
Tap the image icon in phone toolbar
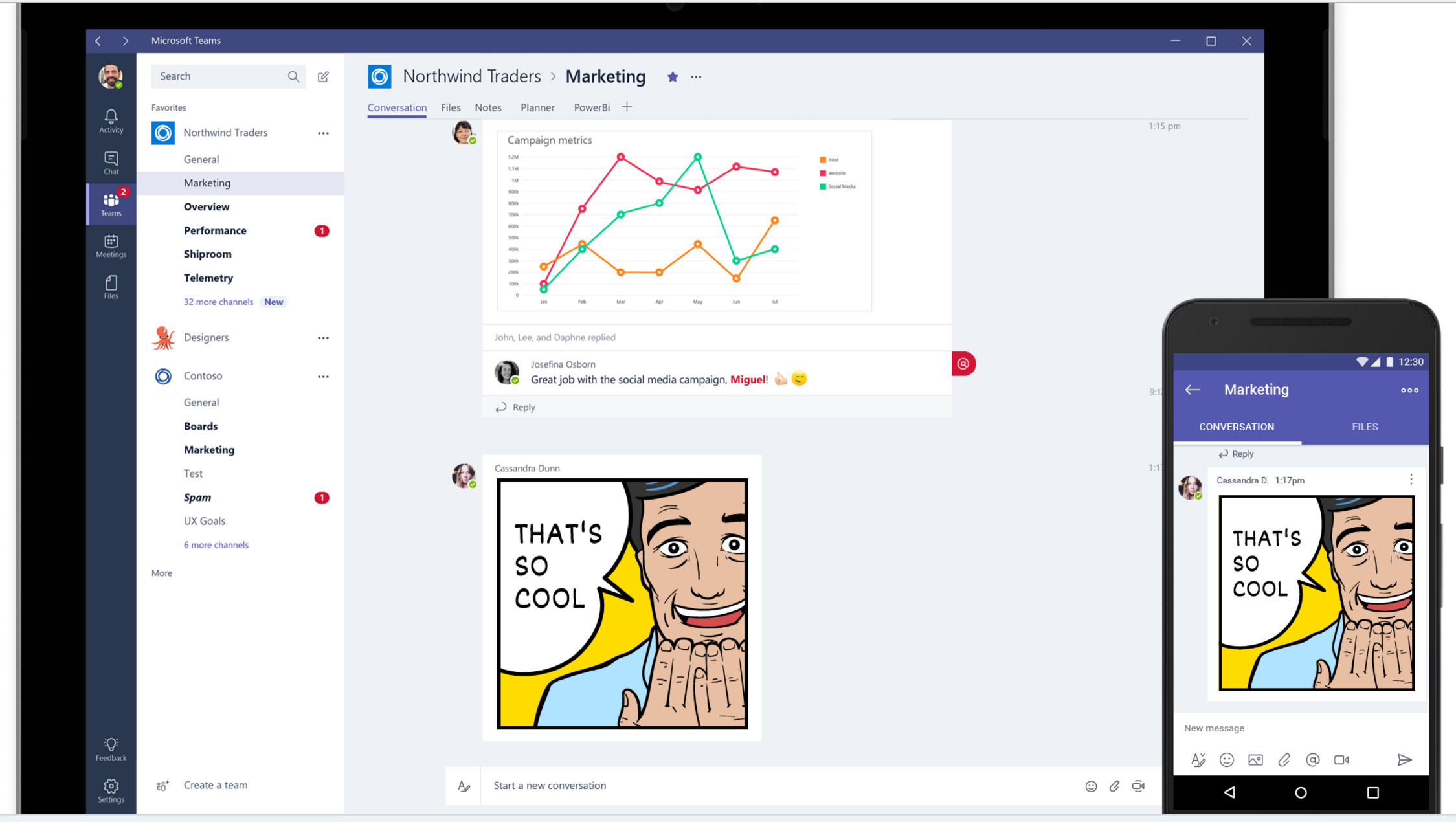(1255, 760)
